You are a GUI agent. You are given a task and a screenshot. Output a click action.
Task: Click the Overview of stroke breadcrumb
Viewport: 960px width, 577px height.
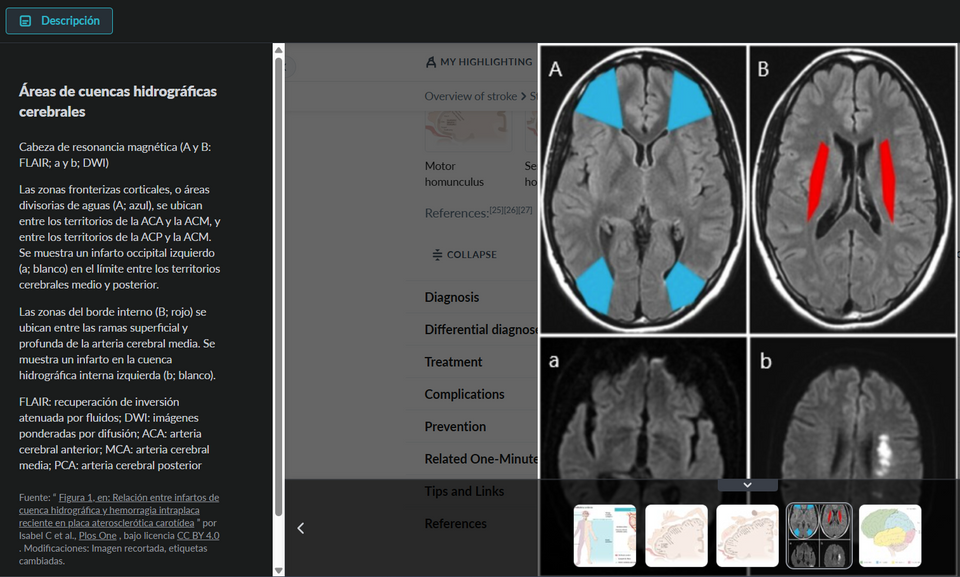470,96
